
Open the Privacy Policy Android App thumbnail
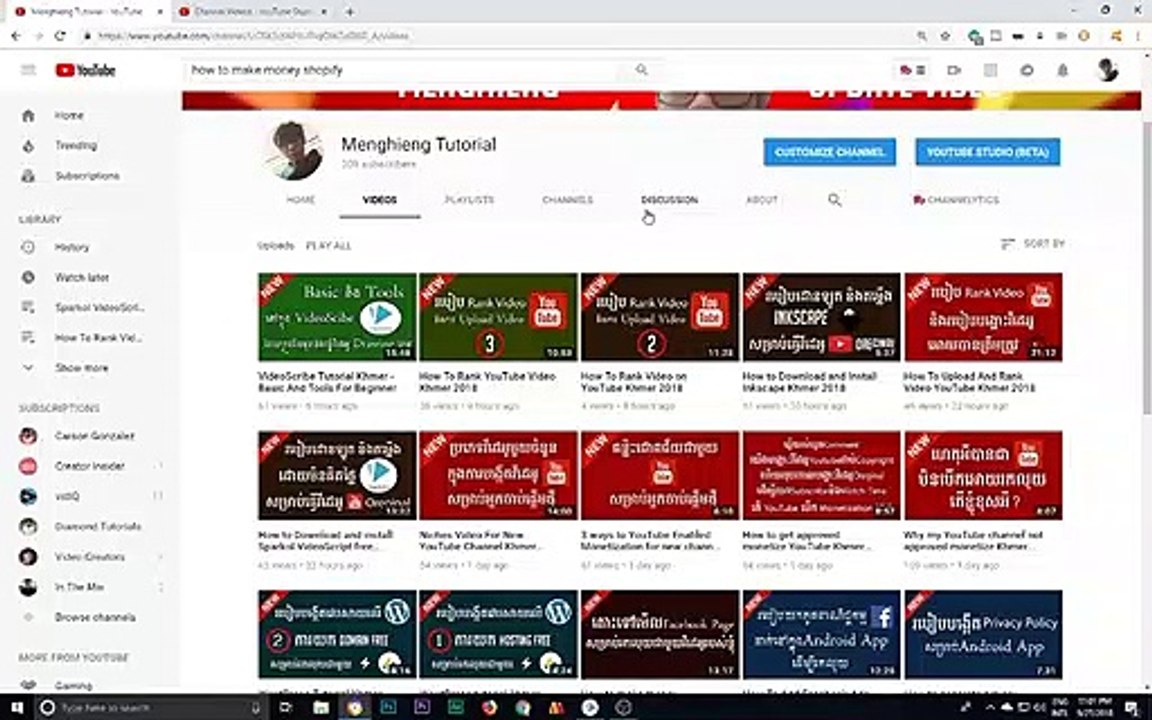coord(983,634)
